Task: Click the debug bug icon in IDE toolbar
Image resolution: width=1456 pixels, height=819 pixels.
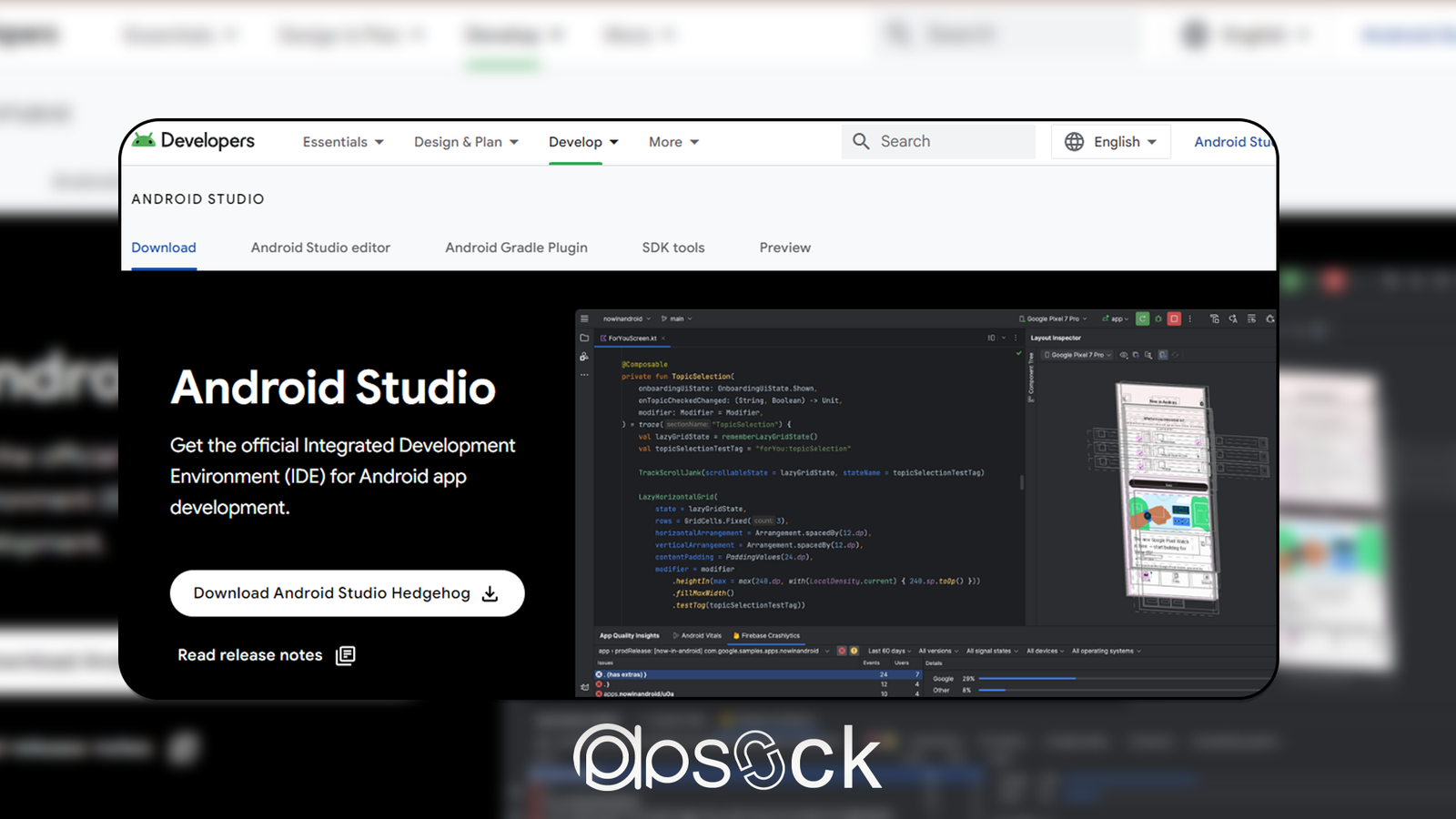Action: [1158, 318]
